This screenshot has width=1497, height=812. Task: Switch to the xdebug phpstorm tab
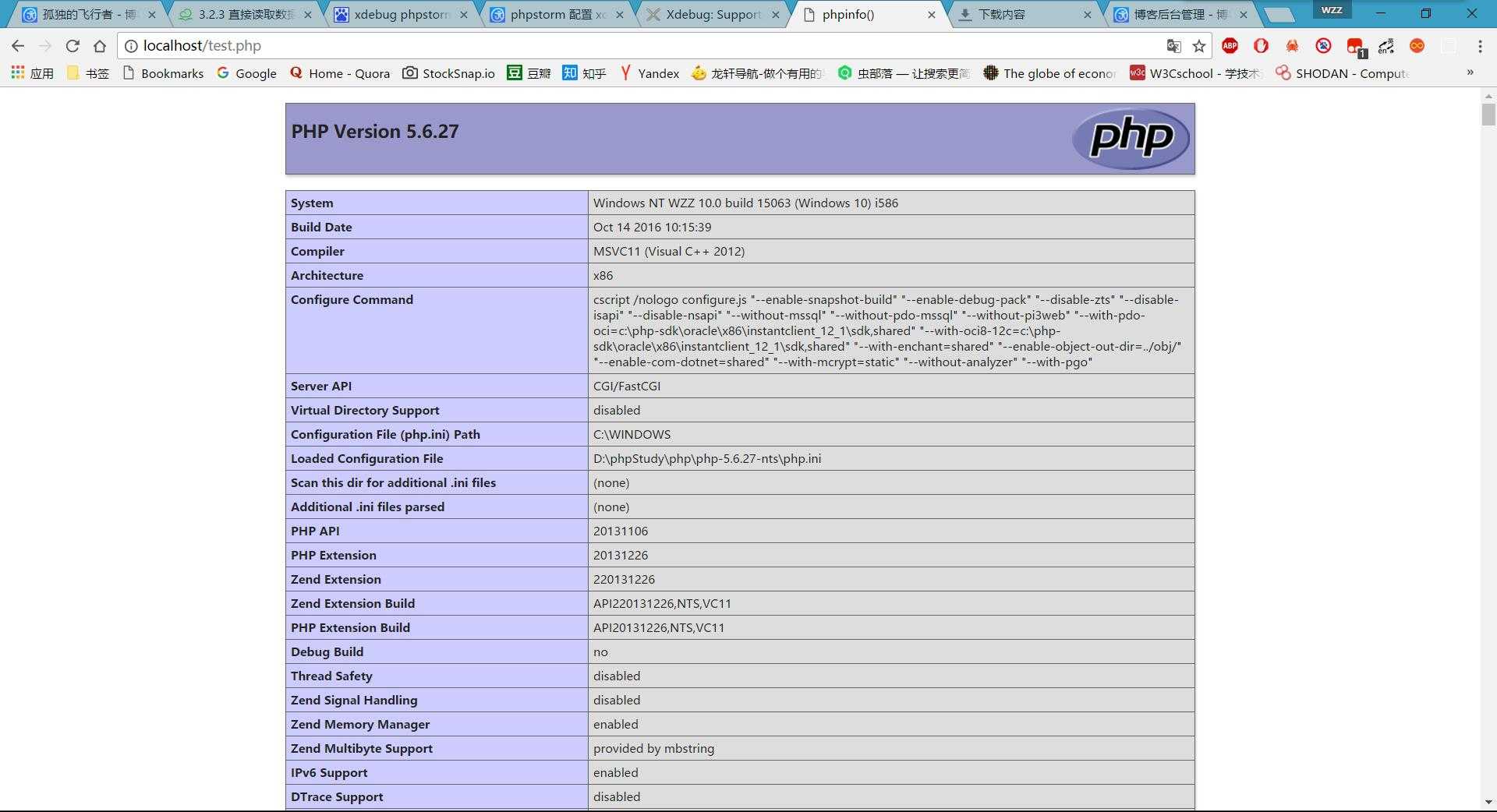399,15
